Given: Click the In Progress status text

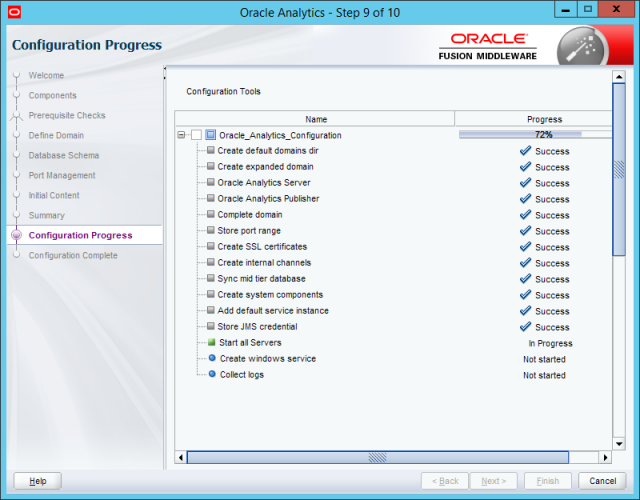Looking at the screenshot, I should pos(550,343).
